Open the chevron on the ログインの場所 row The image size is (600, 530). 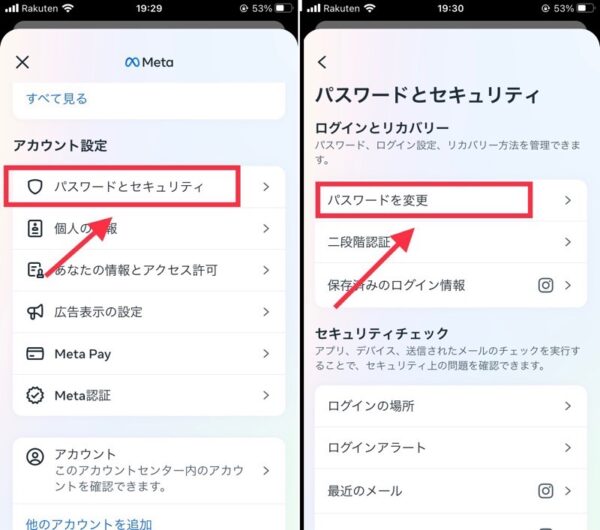(x=568, y=406)
